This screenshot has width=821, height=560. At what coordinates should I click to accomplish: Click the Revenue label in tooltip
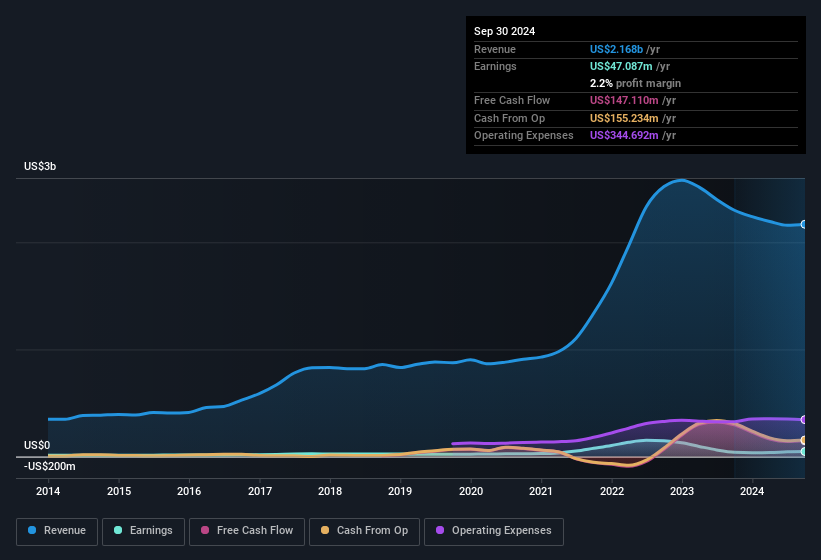pyautogui.click(x=495, y=49)
